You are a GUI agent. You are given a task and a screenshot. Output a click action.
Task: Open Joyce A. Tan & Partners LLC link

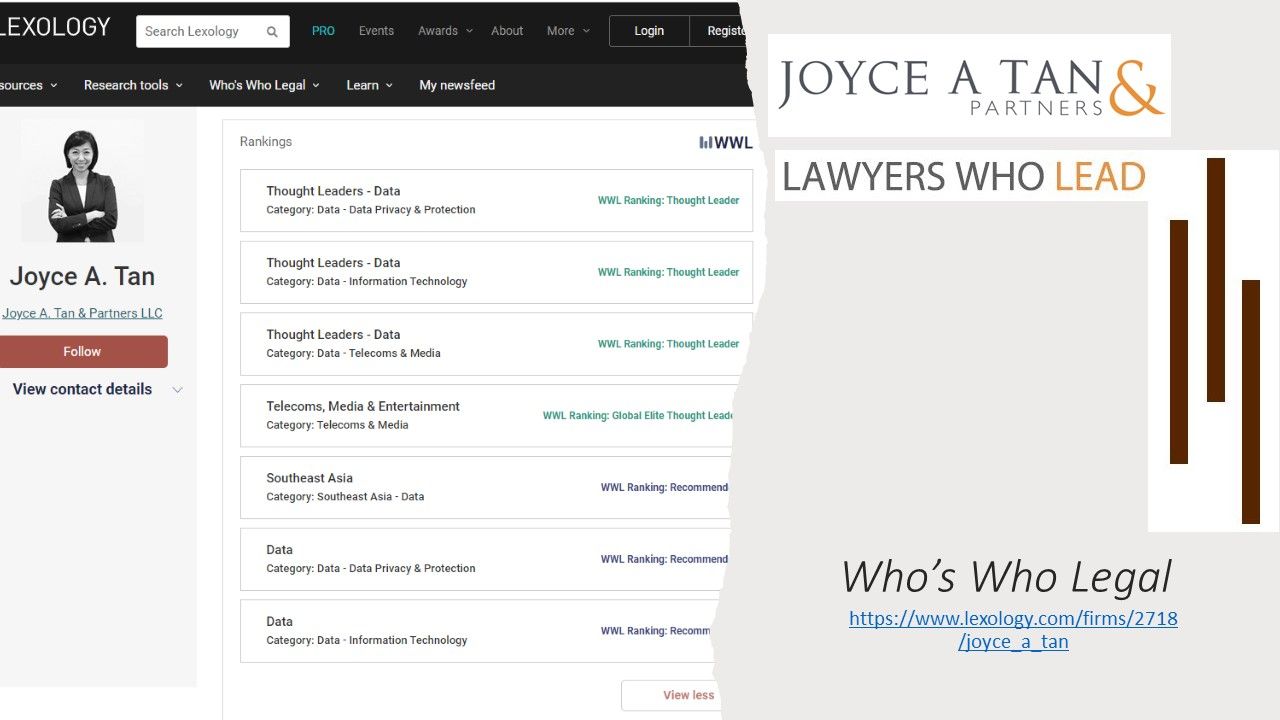[x=82, y=313]
